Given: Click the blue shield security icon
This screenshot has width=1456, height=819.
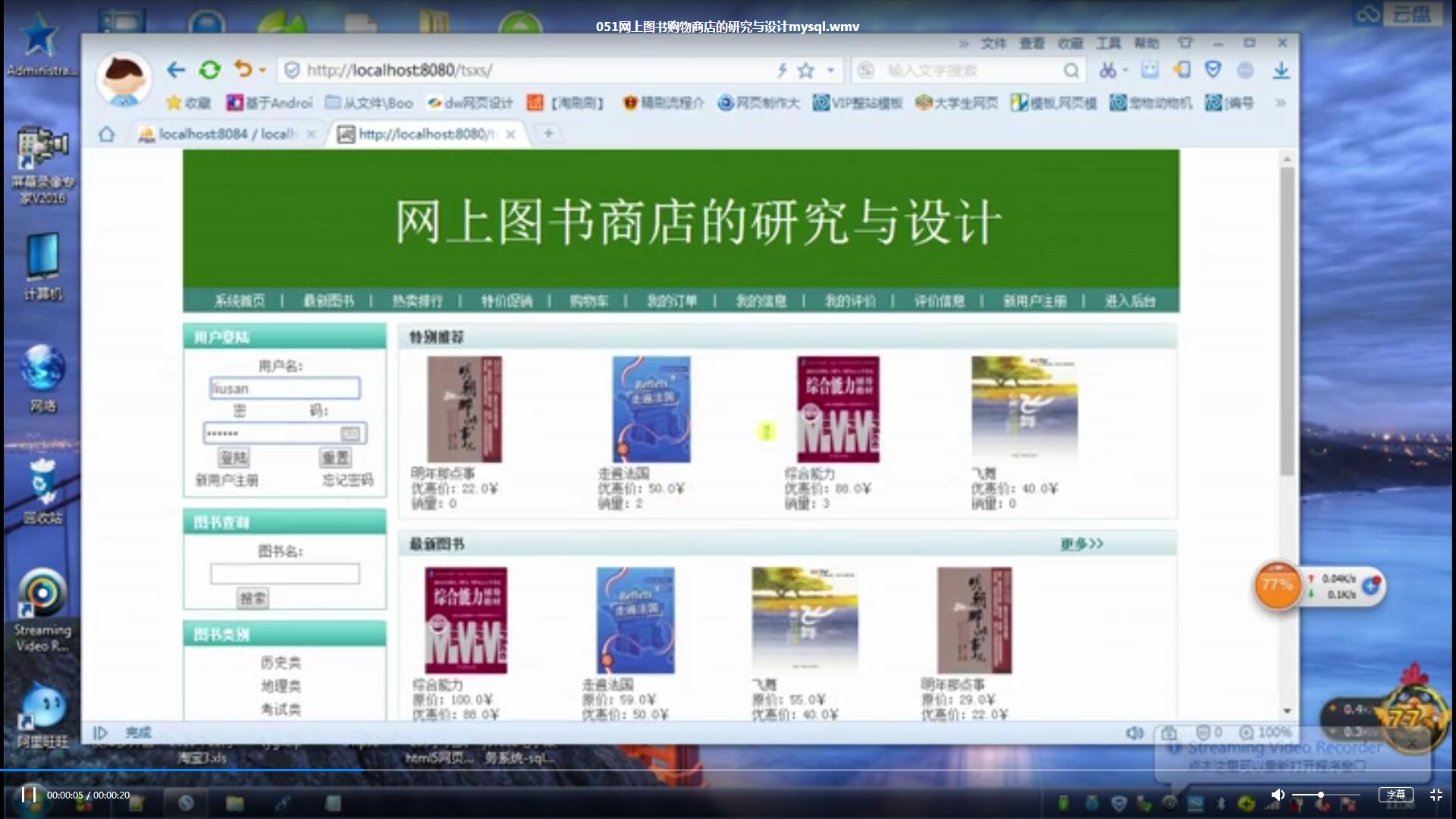Looking at the screenshot, I should click(1213, 70).
